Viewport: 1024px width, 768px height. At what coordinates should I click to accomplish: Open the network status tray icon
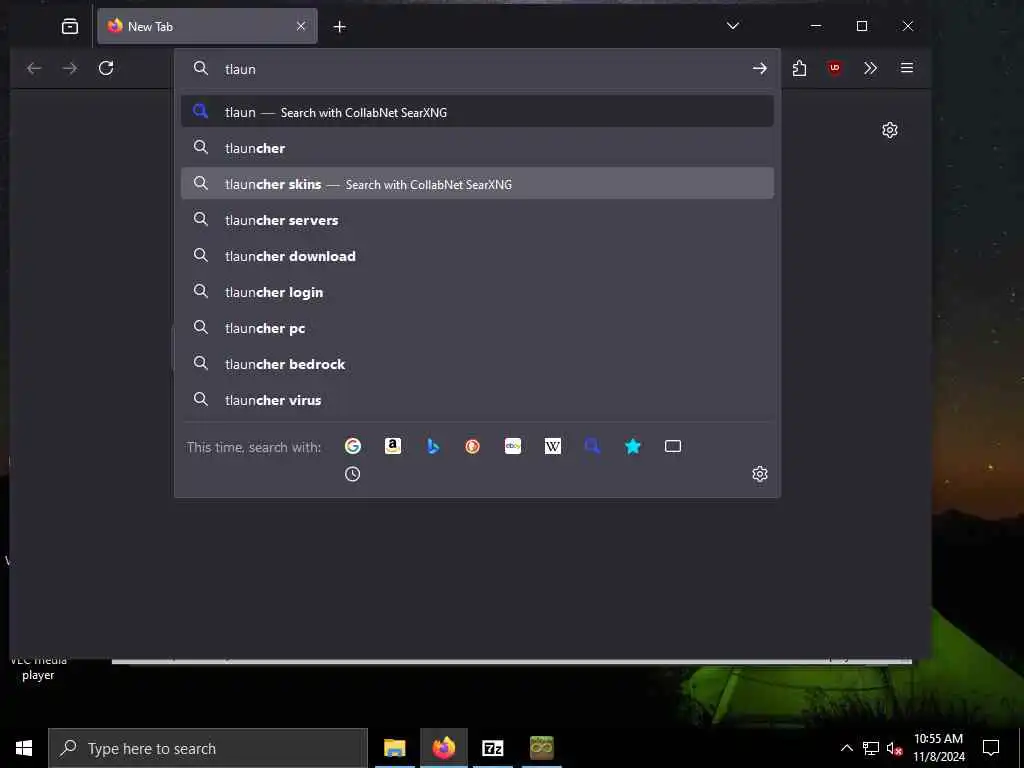pyautogui.click(x=871, y=748)
